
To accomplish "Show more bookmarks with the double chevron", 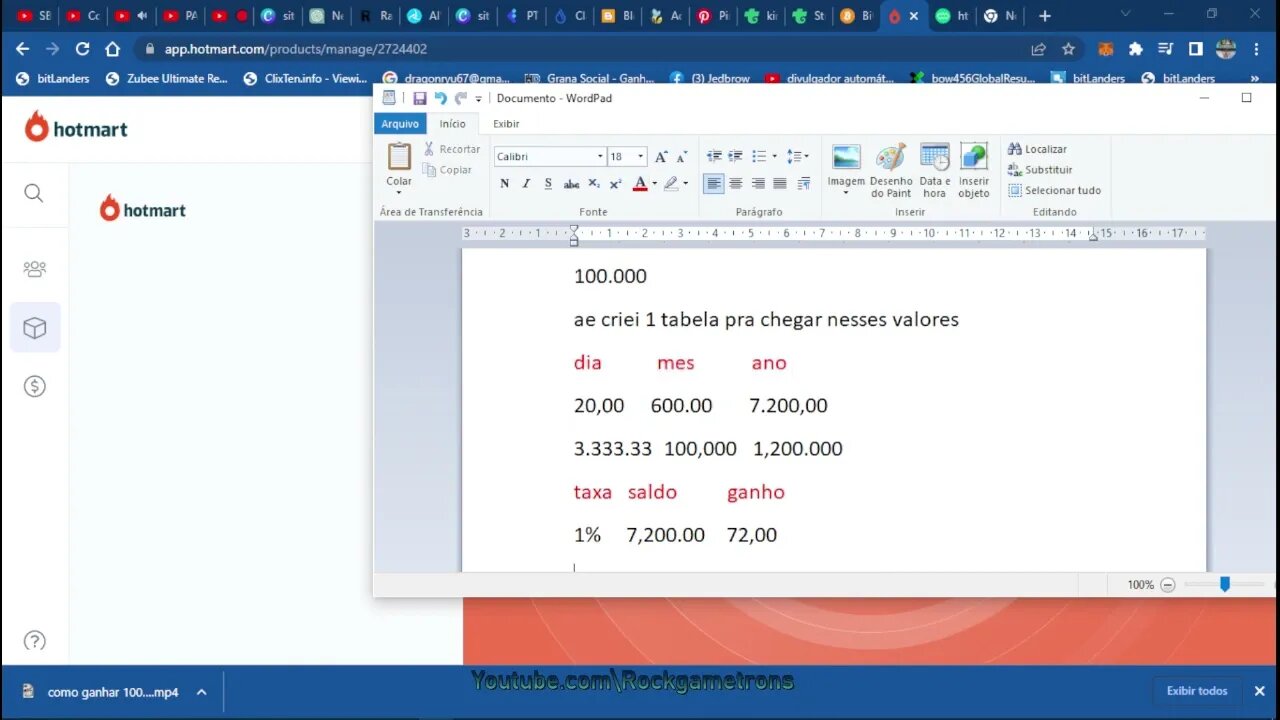I will click(1255, 78).
